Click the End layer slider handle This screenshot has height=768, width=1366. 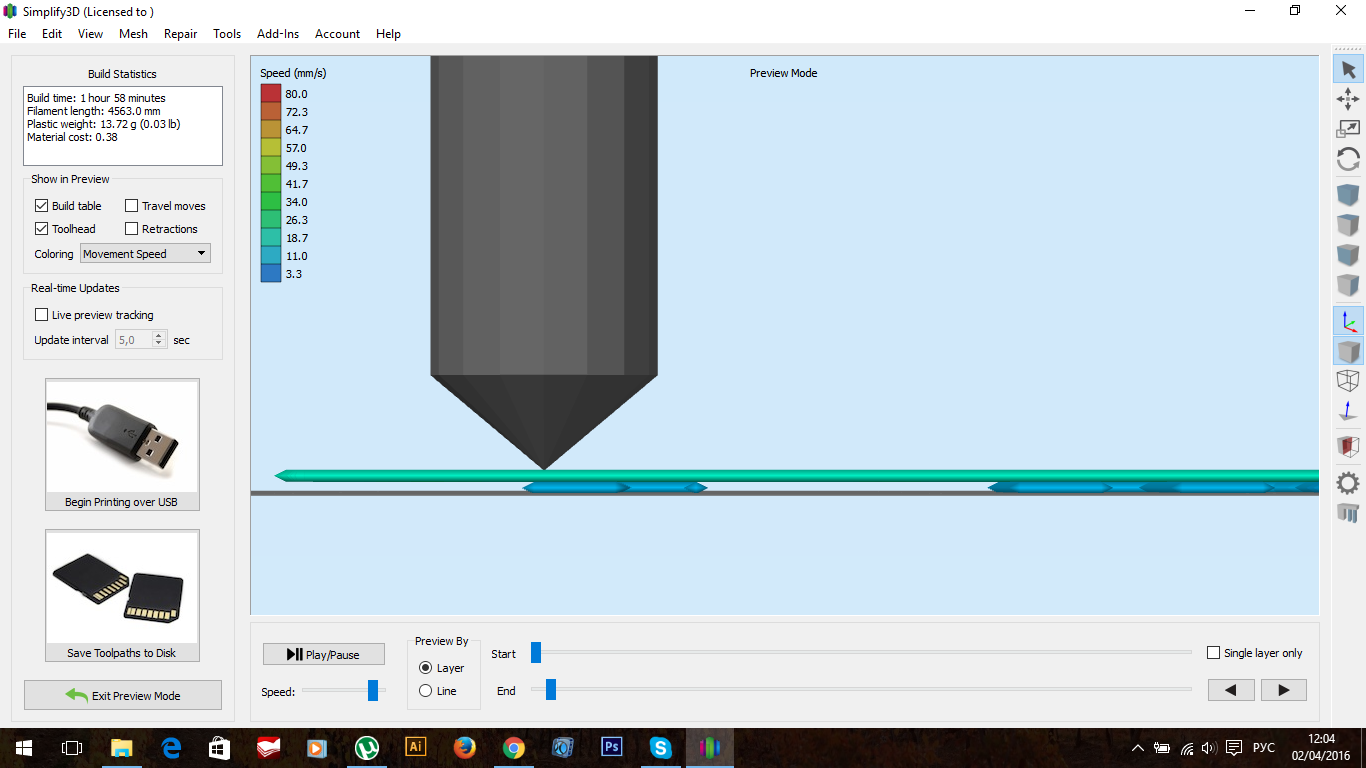coord(550,689)
